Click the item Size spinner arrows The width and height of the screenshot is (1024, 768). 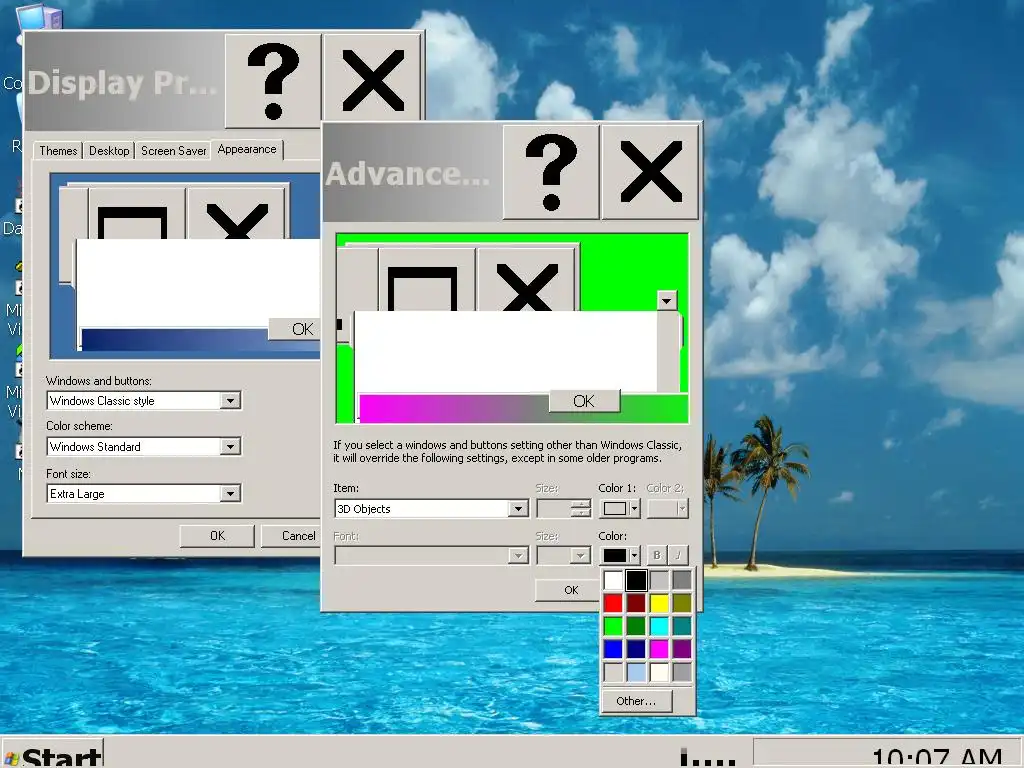point(580,508)
